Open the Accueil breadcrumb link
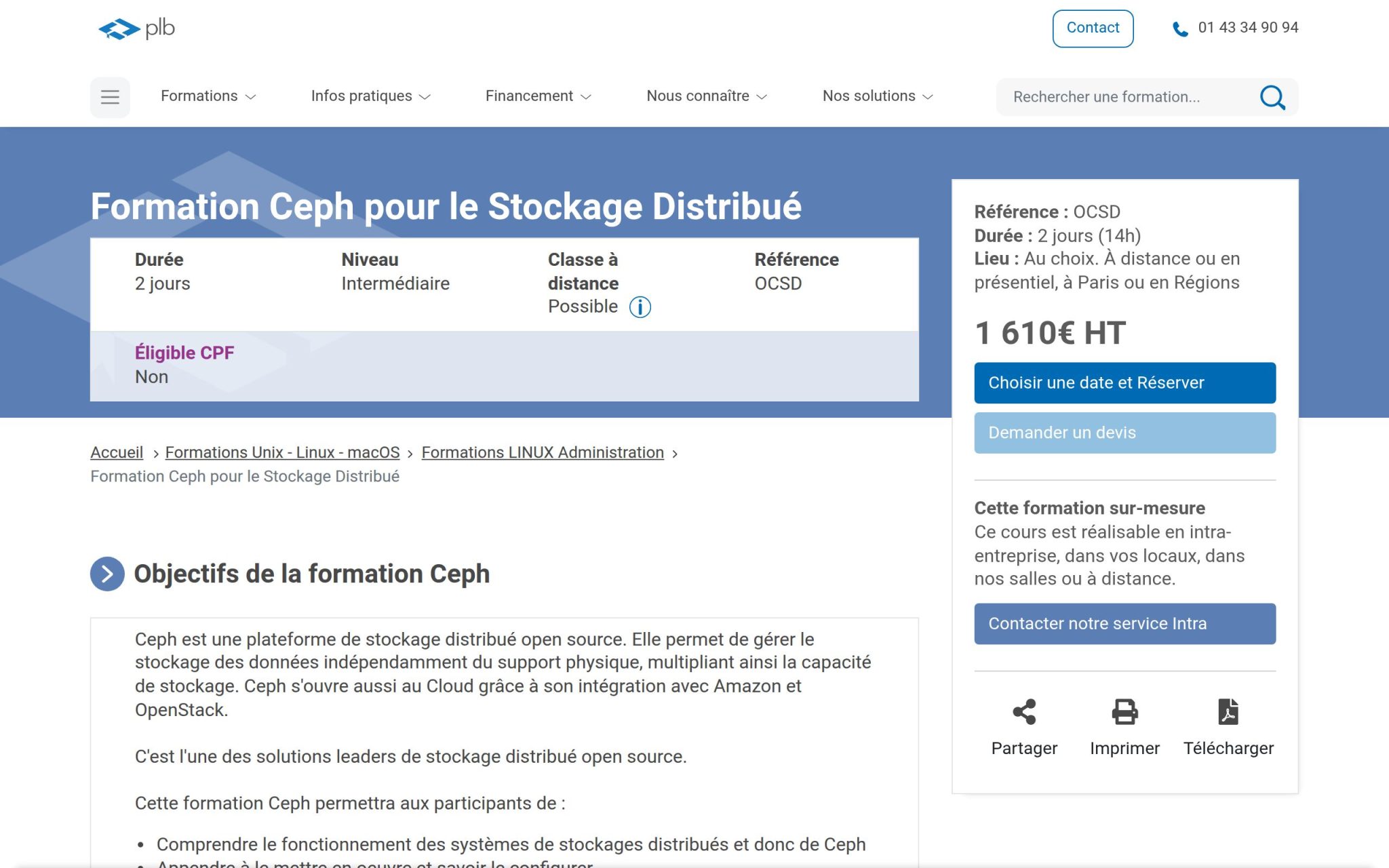This screenshot has height=868, width=1389. [117, 452]
